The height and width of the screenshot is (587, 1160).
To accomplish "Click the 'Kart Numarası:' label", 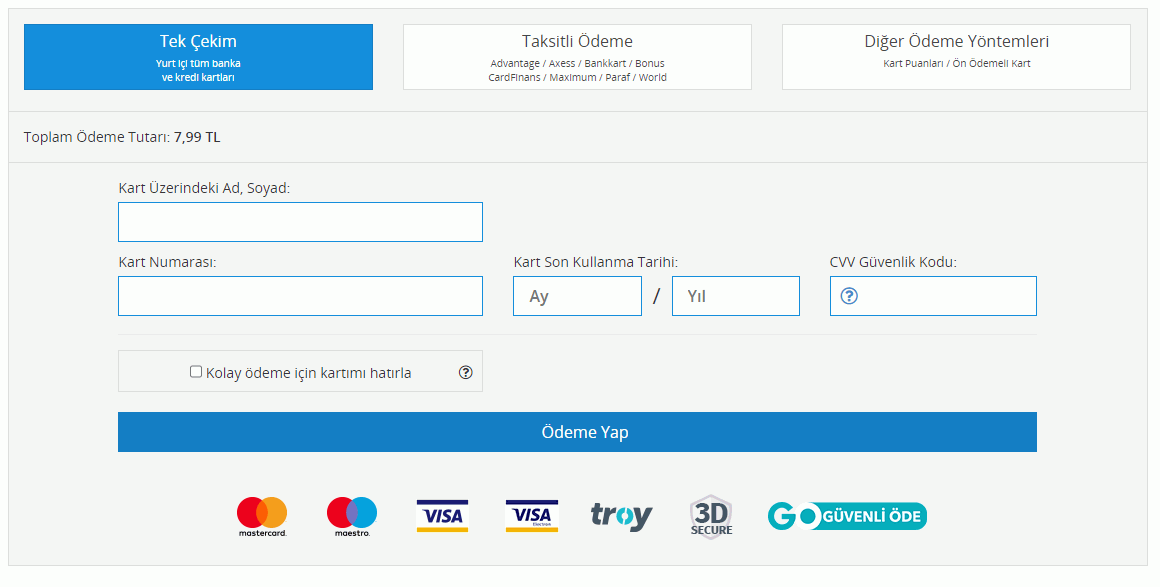I will pyautogui.click(x=167, y=262).
